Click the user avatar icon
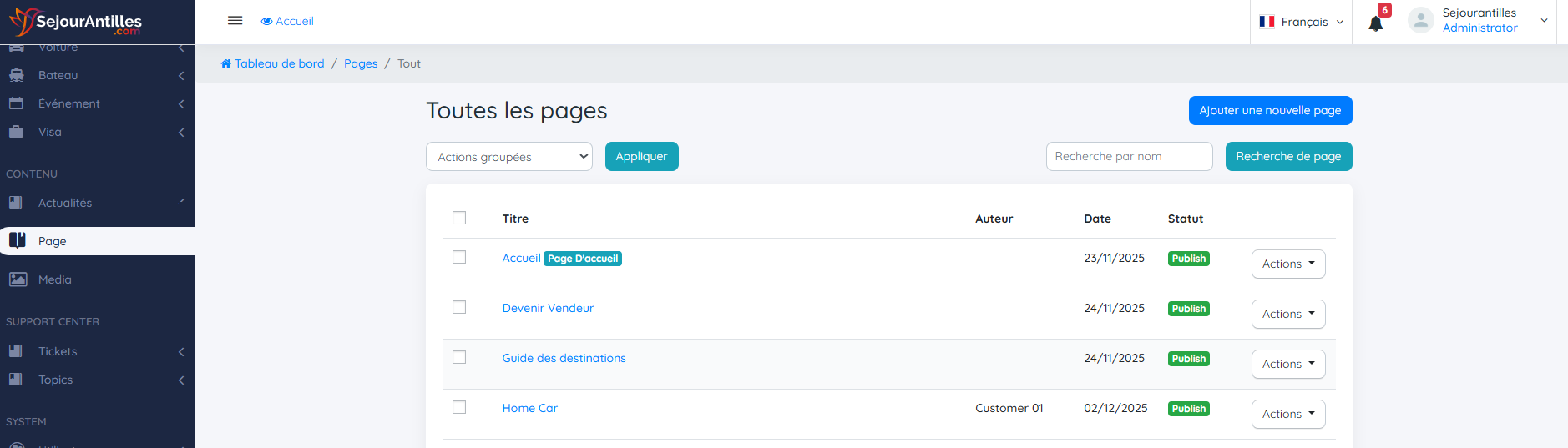Screen dimensions: 1568x448 (1420, 20)
